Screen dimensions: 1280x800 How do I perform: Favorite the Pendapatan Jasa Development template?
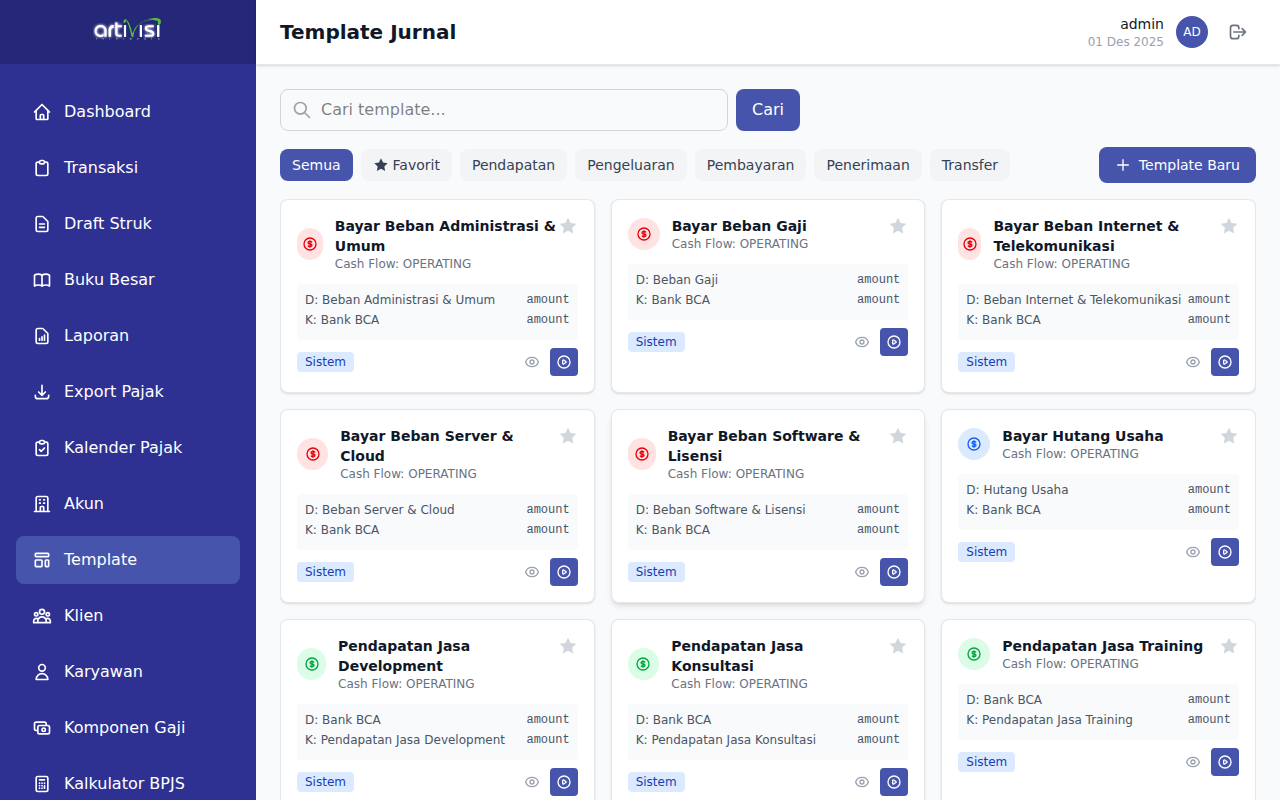pyautogui.click(x=568, y=646)
